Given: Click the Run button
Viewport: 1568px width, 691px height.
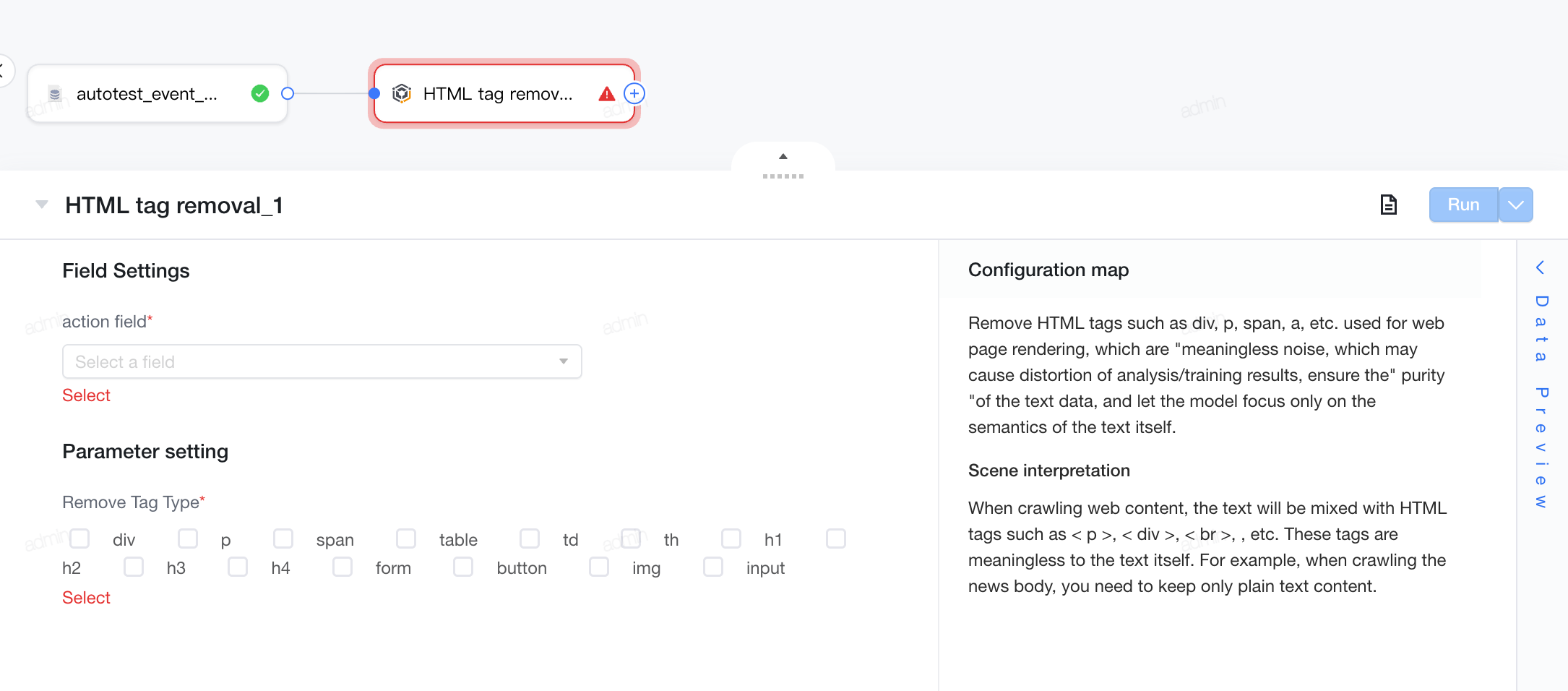Looking at the screenshot, I should pos(1463,205).
